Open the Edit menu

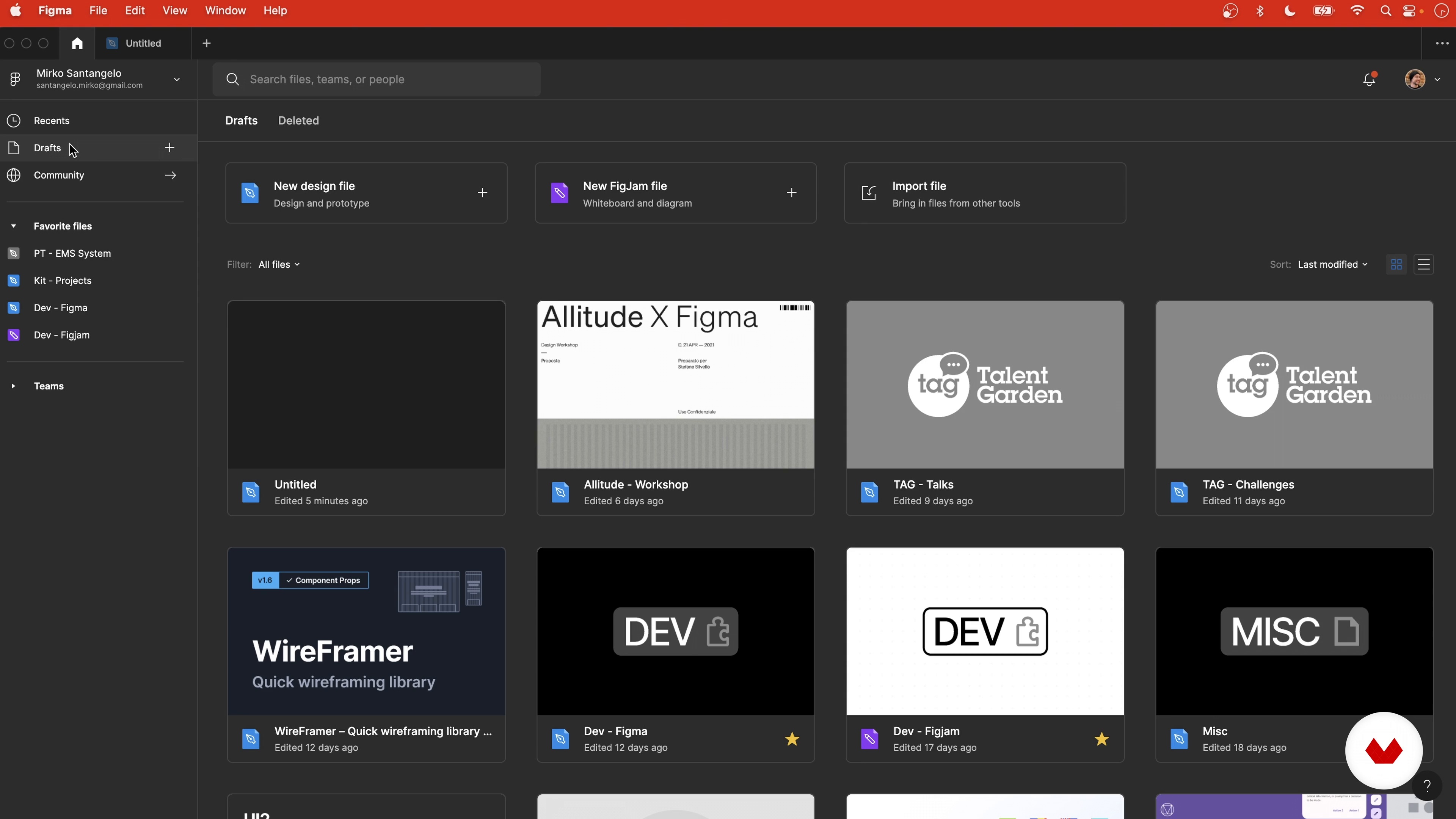135,11
